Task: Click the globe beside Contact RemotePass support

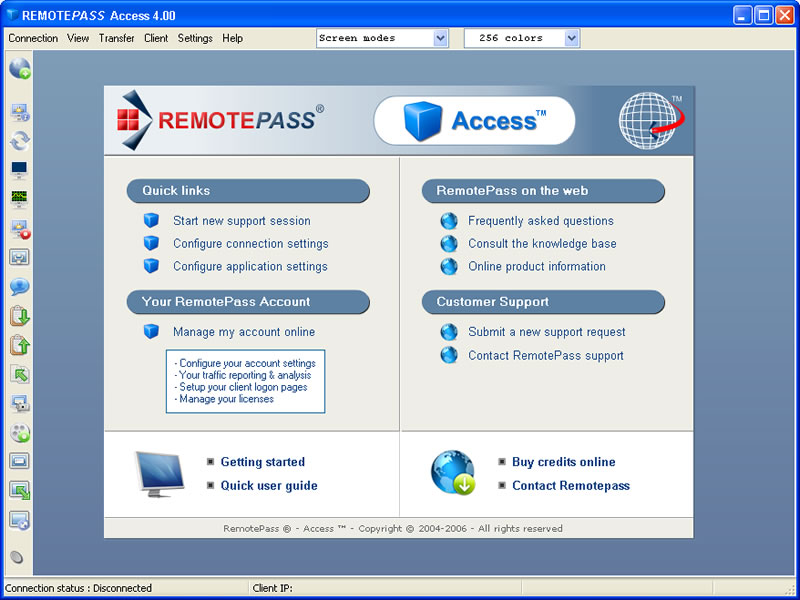Action: (449, 355)
